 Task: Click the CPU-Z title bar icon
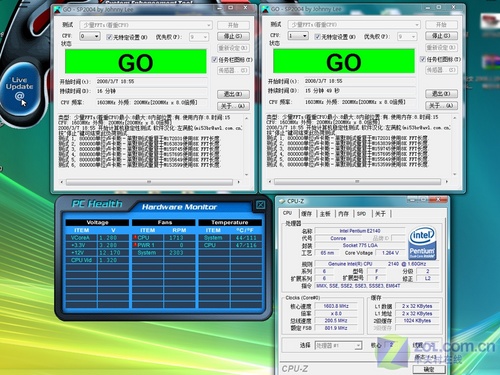point(282,201)
